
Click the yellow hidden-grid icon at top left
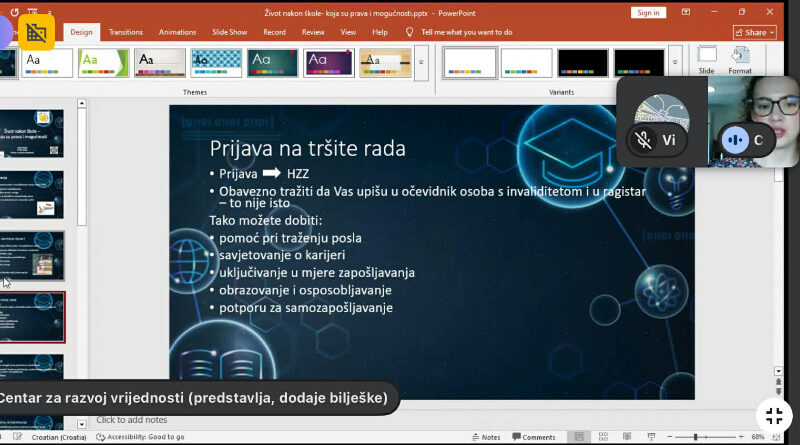tap(36, 32)
